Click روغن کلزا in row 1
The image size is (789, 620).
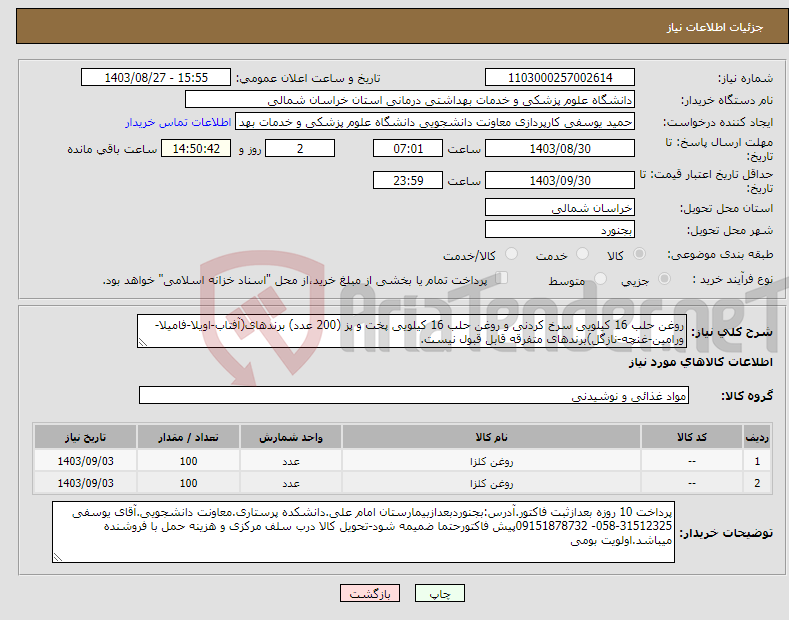(491, 461)
